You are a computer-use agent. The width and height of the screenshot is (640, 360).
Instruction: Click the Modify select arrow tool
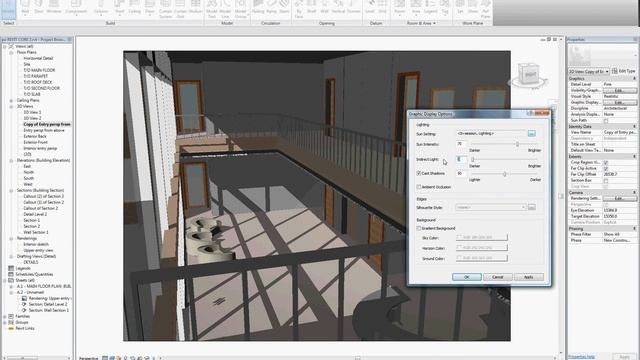pyautogui.click(x=8, y=9)
